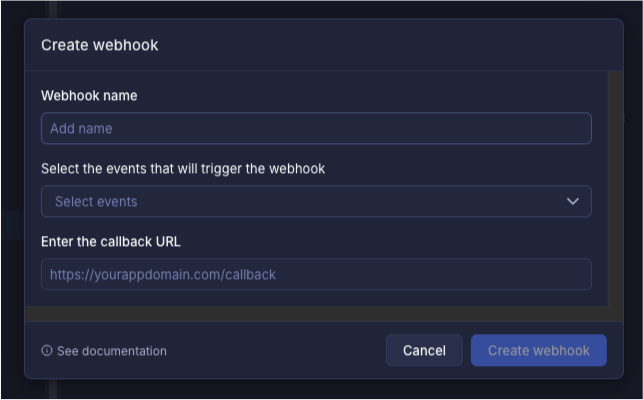Open the Select events combo box
Image resolution: width=643 pixels, height=400 pixels.
[316, 201]
